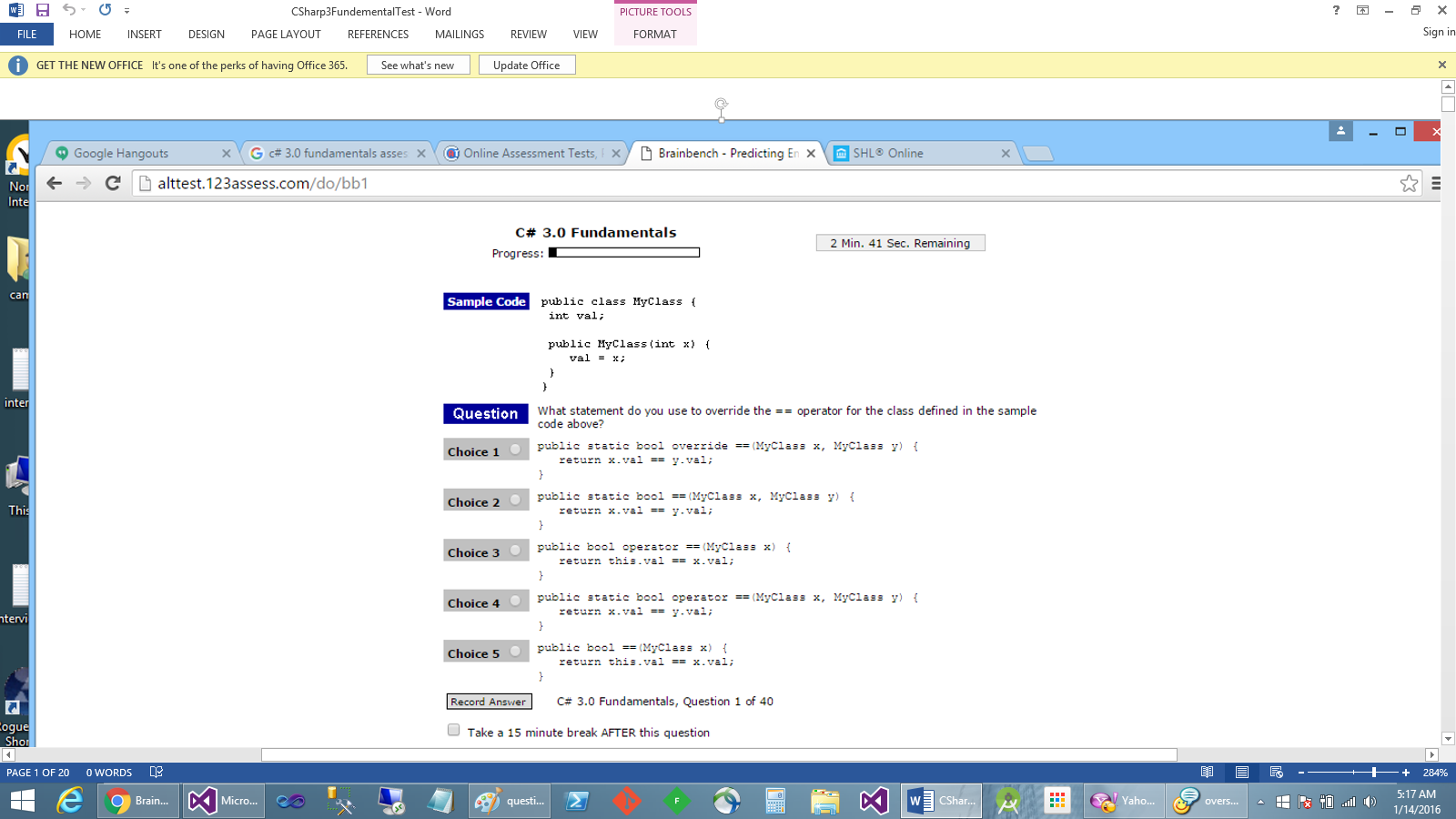The height and width of the screenshot is (819, 1456).
Task: Switch to Read Mode view in status bar
Action: pyautogui.click(x=1207, y=773)
